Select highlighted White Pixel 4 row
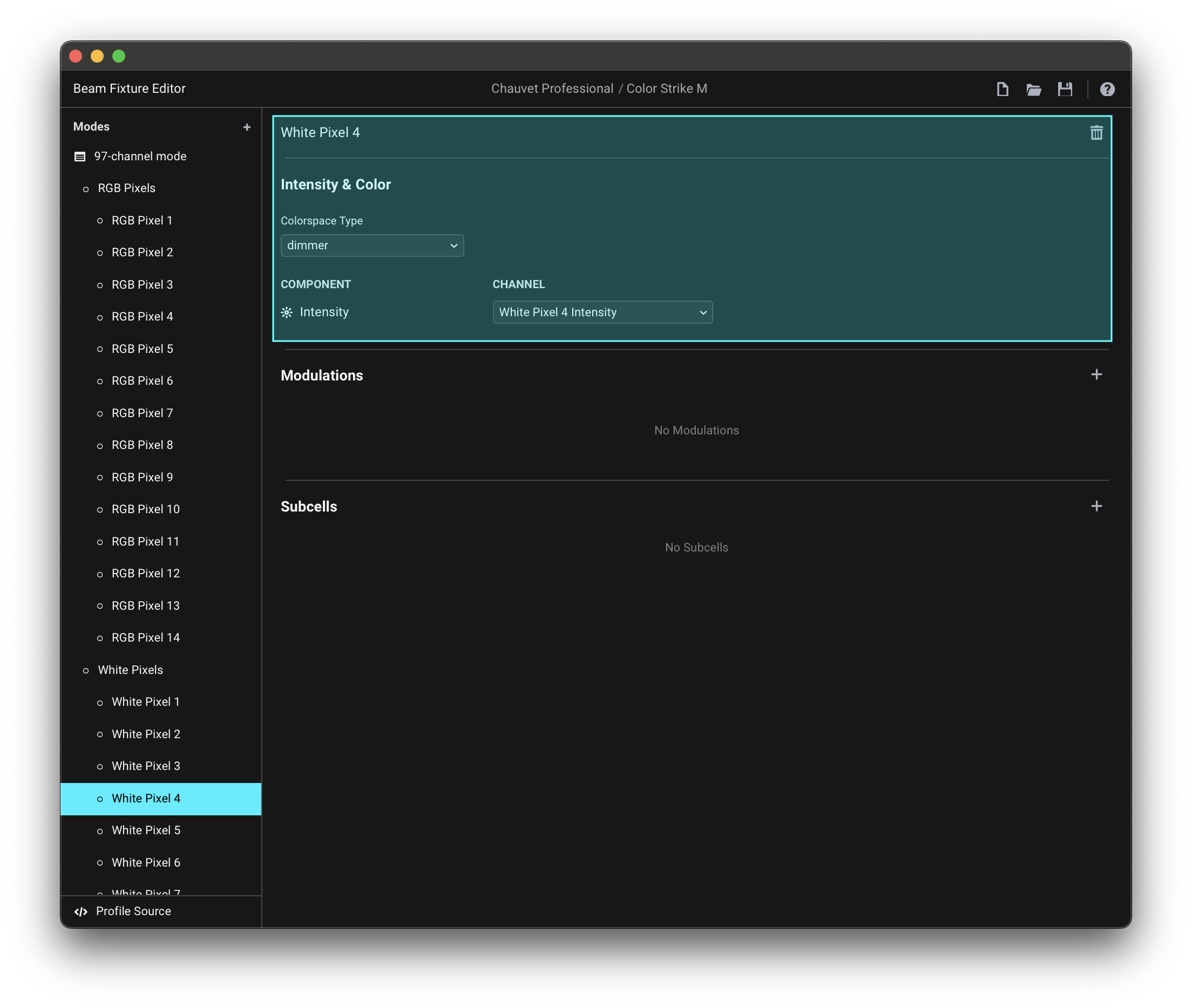This screenshot has width=1192, height=1008. pos(161,798)
